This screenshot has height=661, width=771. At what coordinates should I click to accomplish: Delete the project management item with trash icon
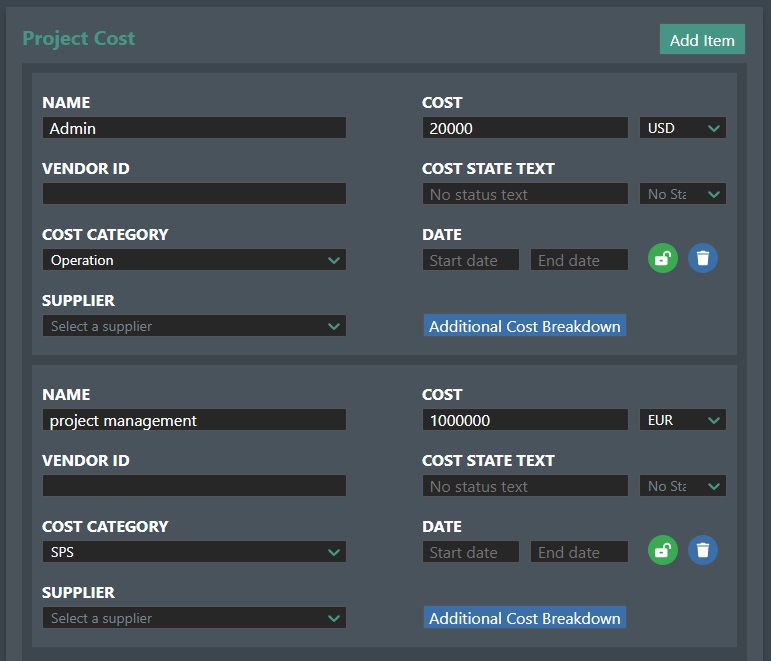click(x=703, y=550)
